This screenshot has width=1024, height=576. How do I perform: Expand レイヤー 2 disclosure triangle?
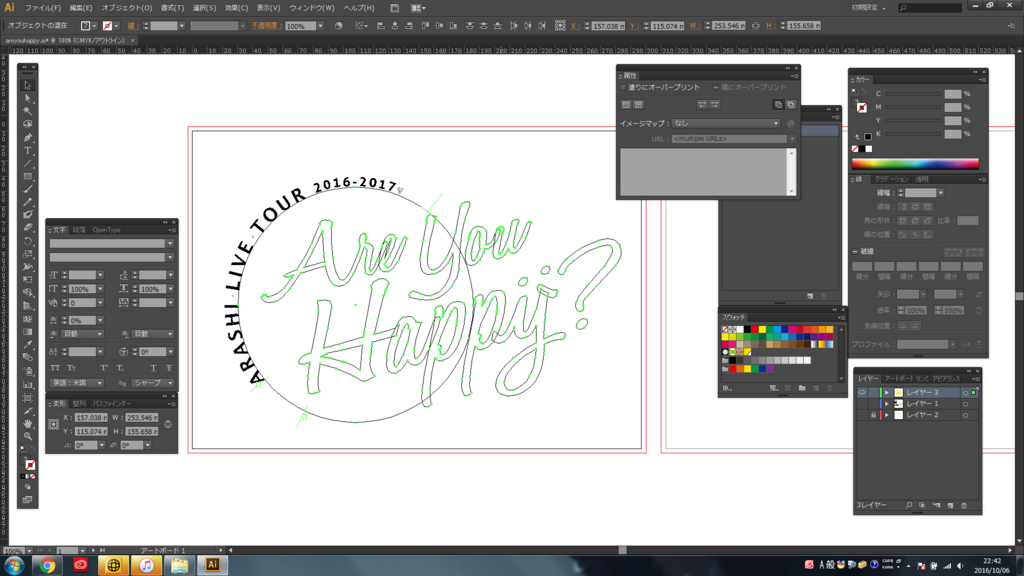pyautogui.click(x=887, y=415)
